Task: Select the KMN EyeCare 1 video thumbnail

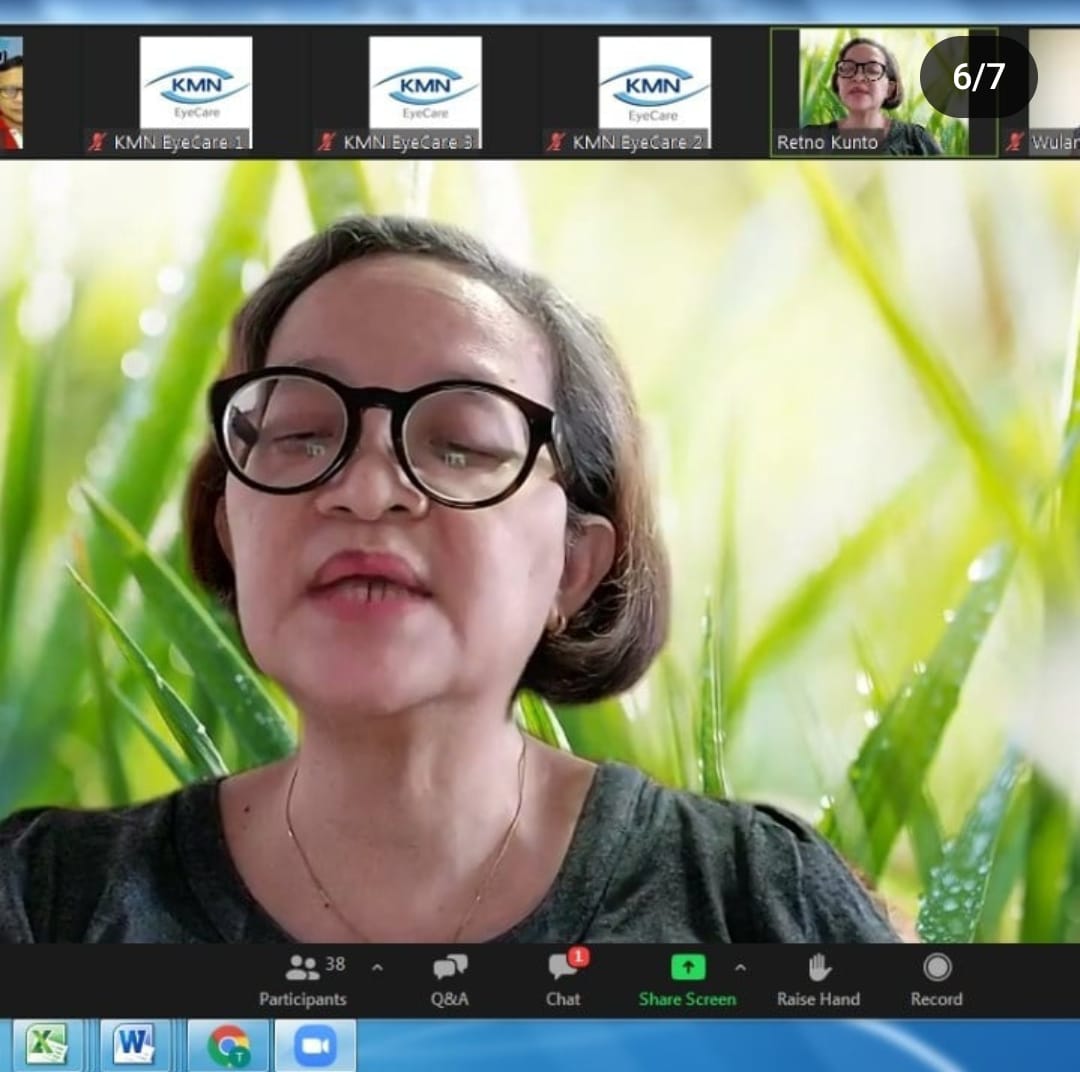Action: (195, 85)
